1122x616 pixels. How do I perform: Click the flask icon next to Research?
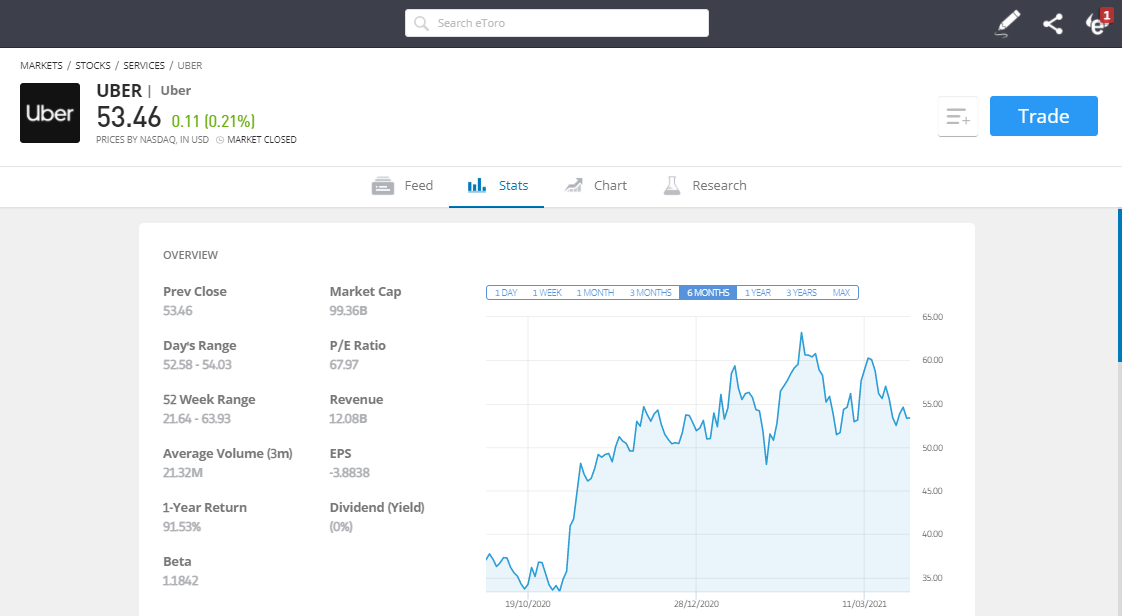pyautogui.click(x=671, y=184)
